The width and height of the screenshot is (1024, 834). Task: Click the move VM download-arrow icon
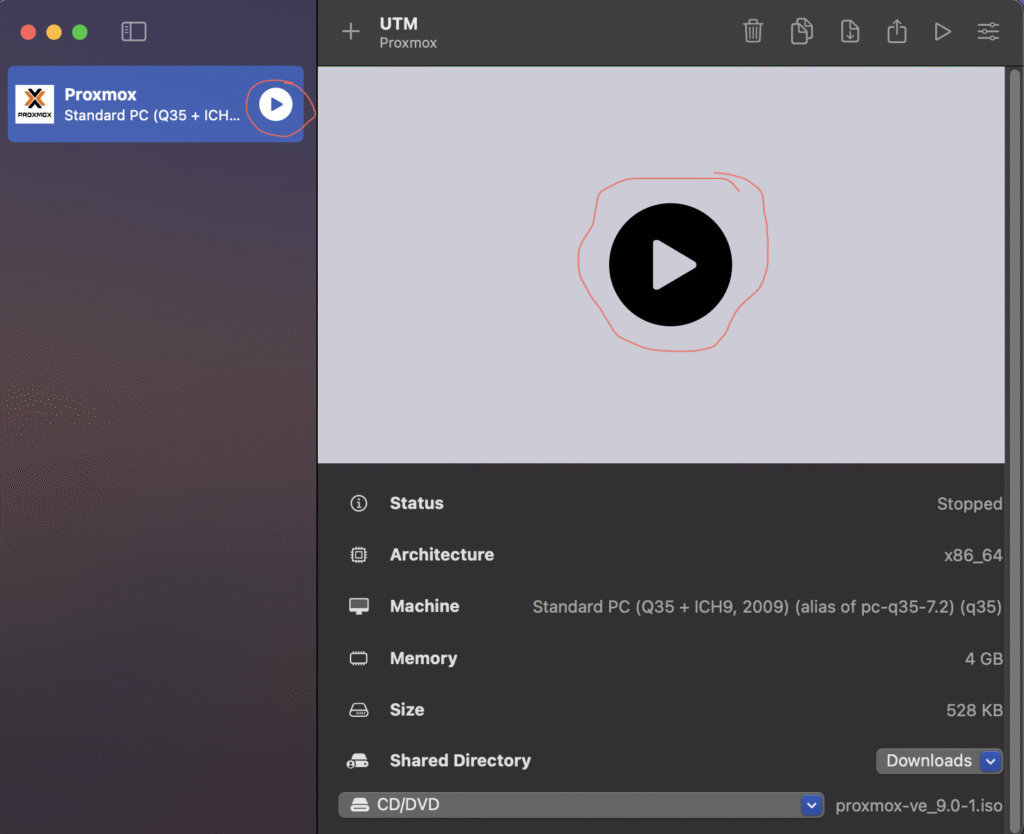click(x=849, y=32)
